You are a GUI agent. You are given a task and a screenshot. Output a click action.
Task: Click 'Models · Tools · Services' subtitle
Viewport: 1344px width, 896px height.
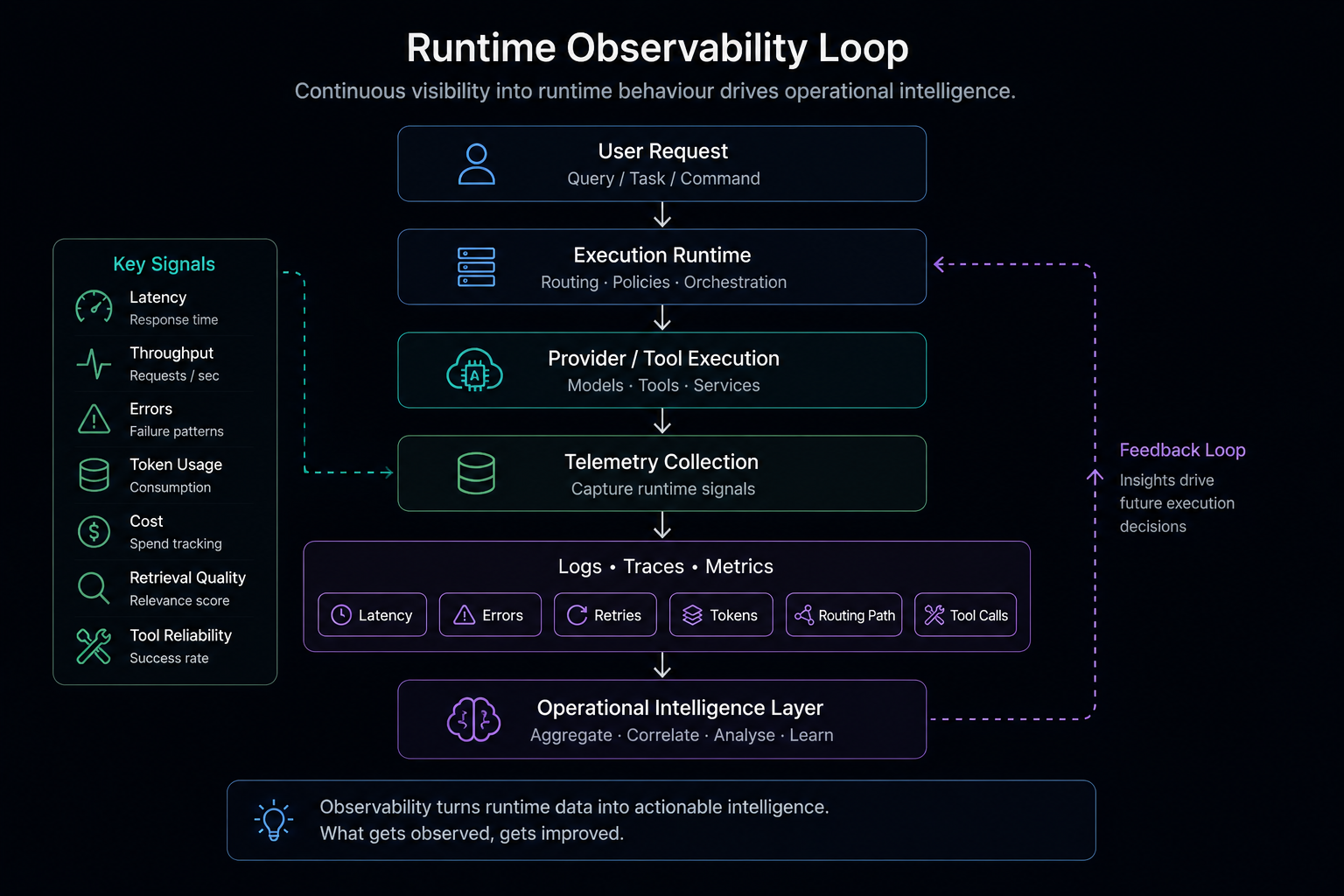point(663,385)
